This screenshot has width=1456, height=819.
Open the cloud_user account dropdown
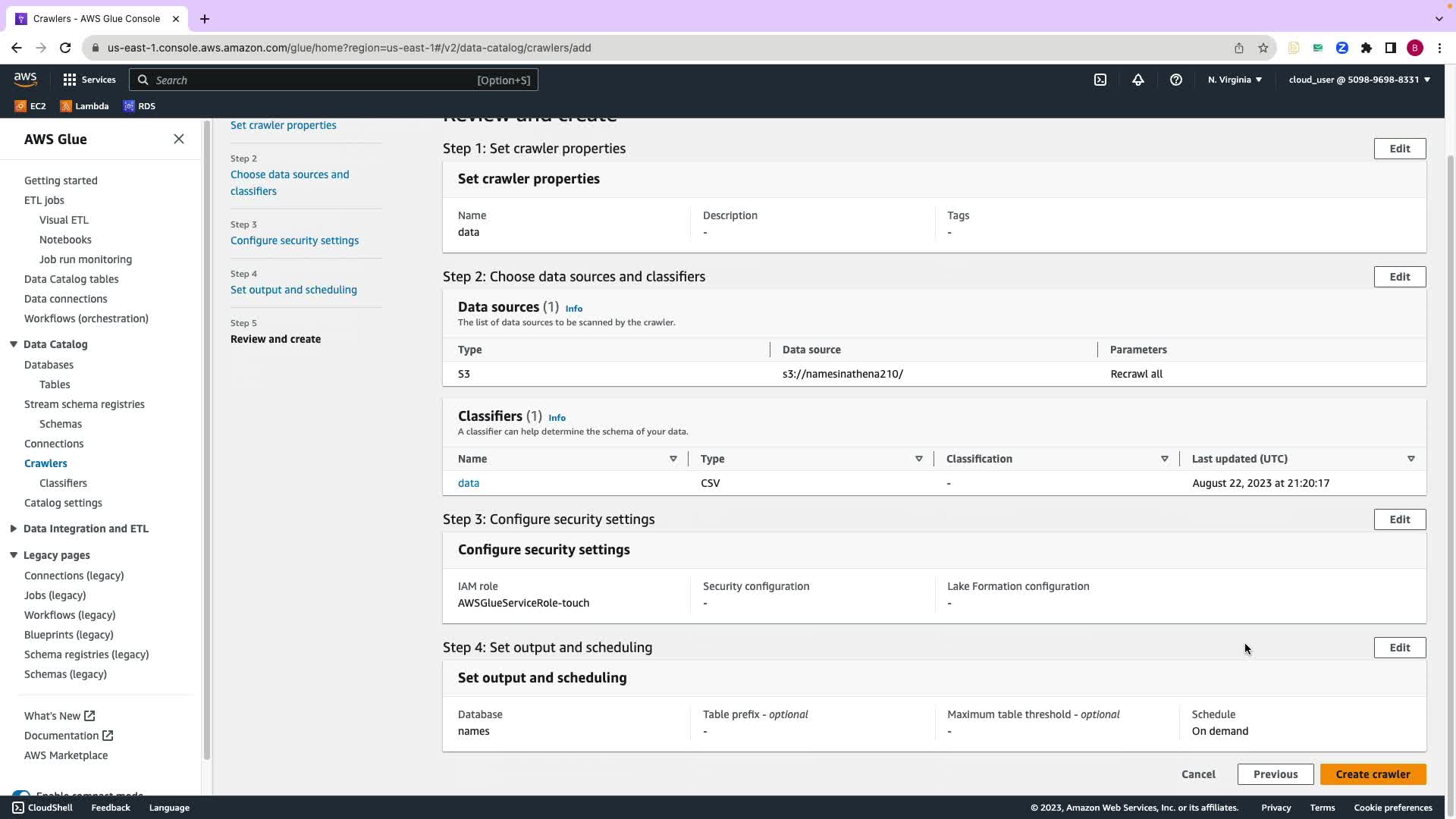[1359, 80]
